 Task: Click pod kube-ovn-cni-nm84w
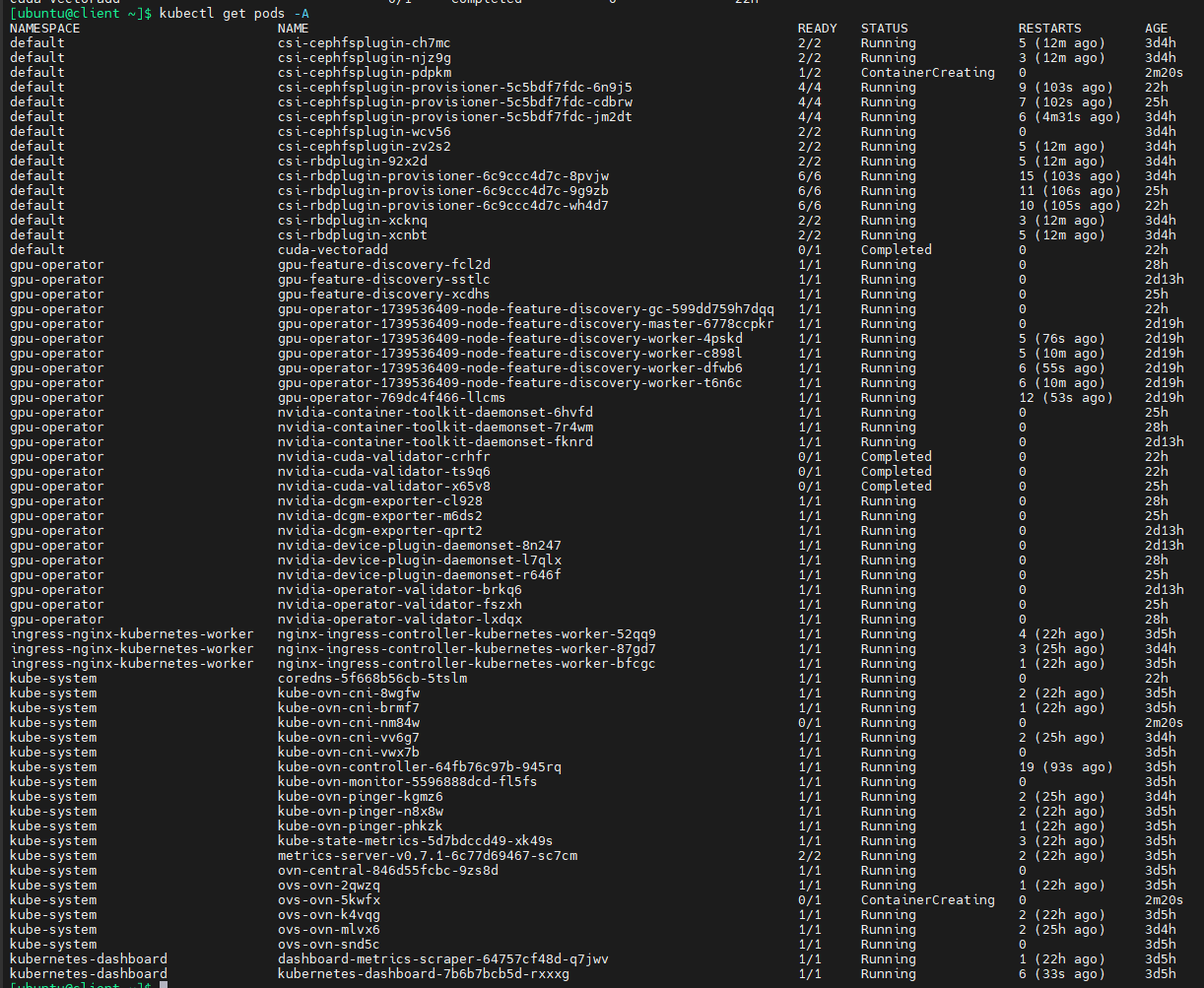349,723
